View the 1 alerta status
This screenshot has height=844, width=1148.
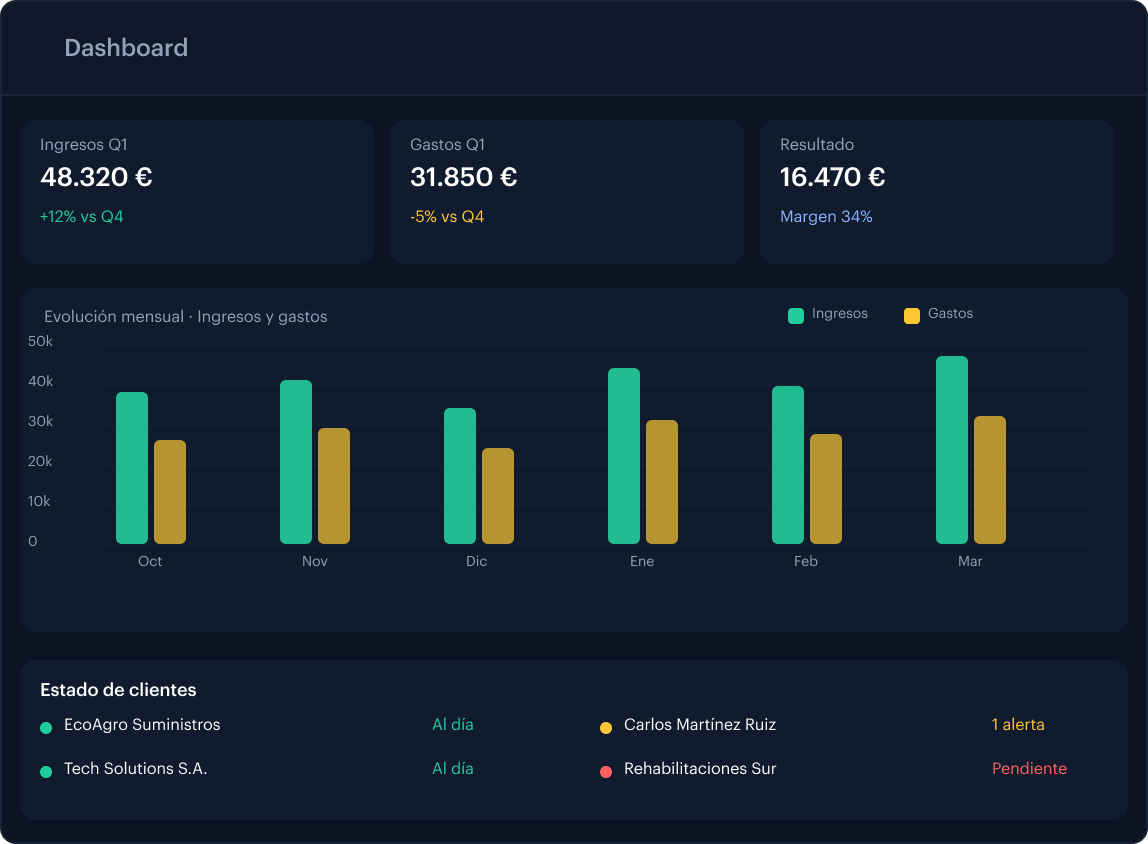[x=1018, y=725]
